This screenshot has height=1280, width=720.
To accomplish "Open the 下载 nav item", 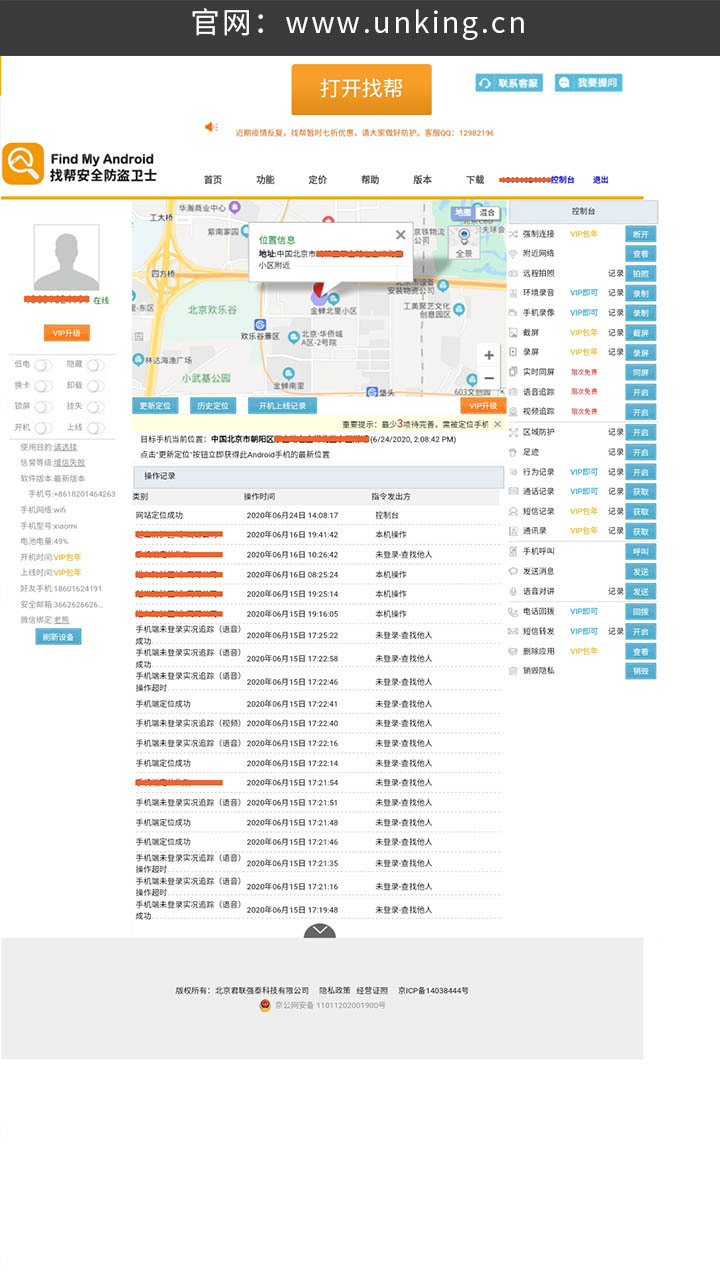I will [x=475, y=180].
